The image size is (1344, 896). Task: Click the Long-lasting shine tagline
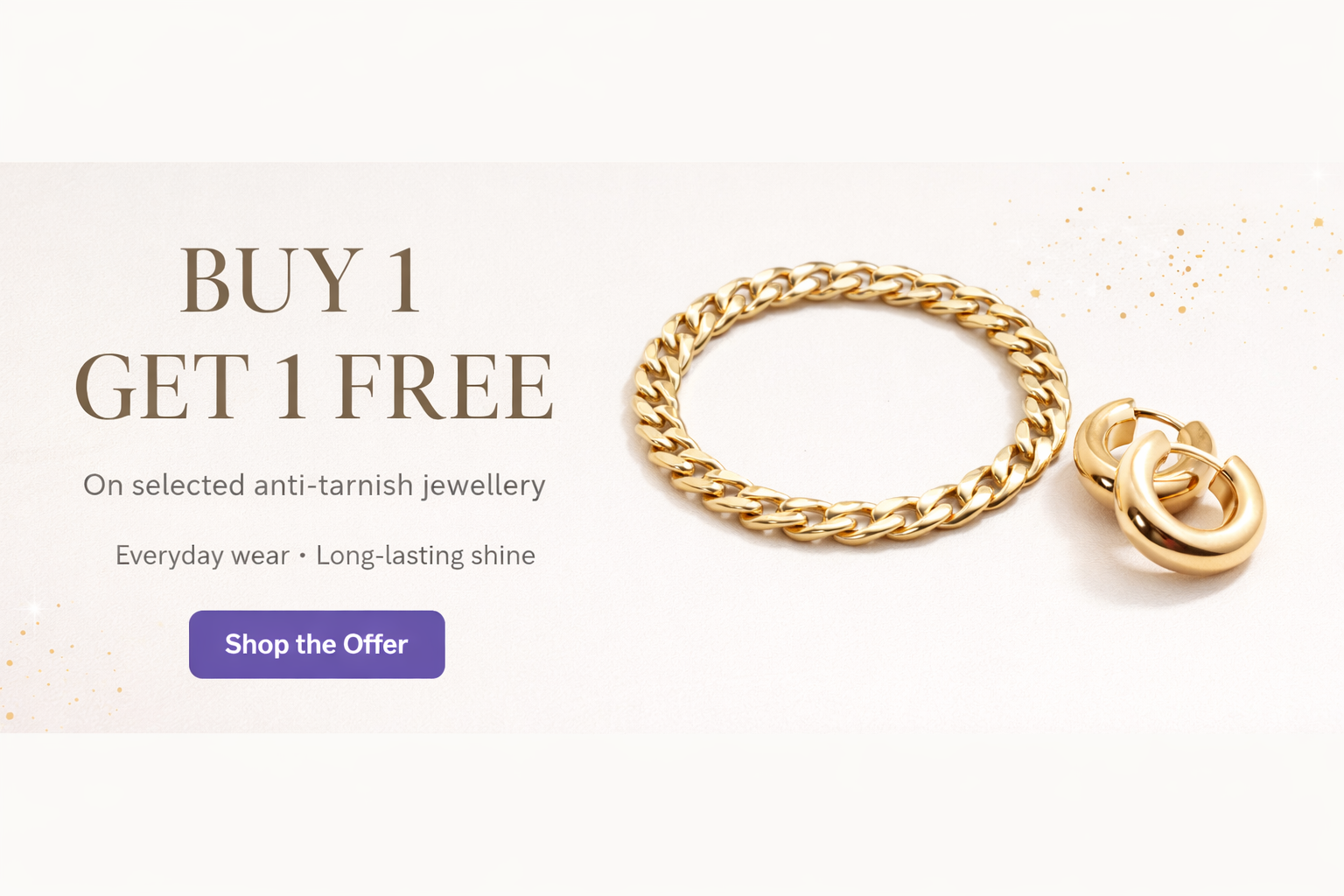coord(425,556)
